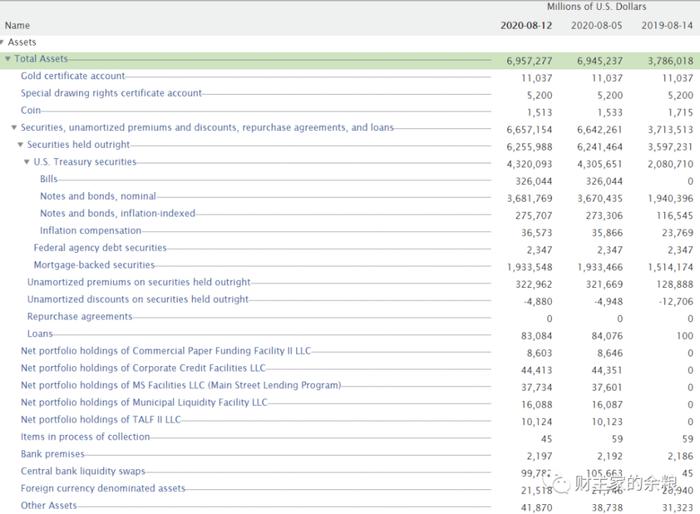Open the Other Assets link
This screenshot has height=514, width=700.
[49, 506]
